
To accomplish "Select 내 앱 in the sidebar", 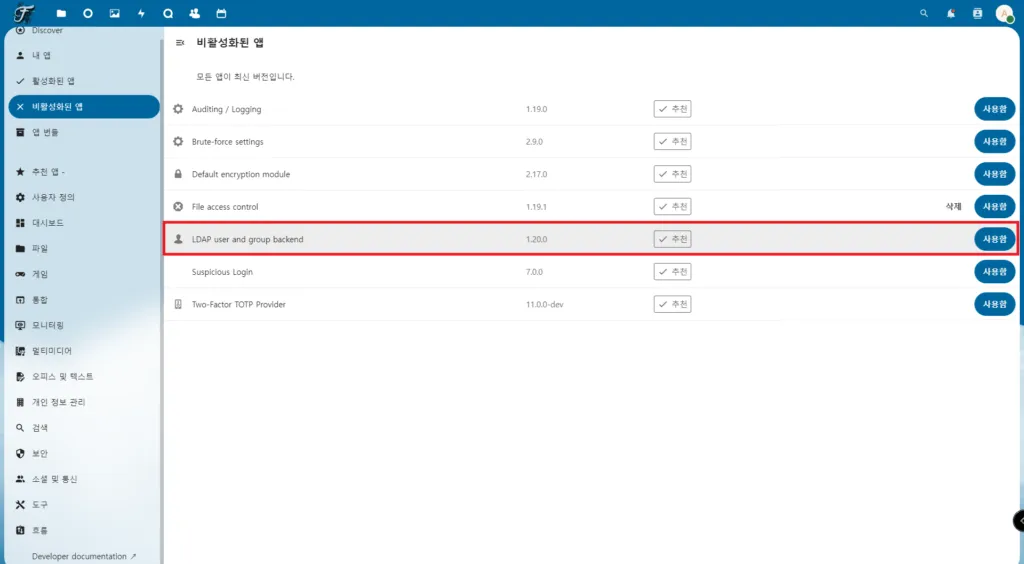I will pos(84,55).
